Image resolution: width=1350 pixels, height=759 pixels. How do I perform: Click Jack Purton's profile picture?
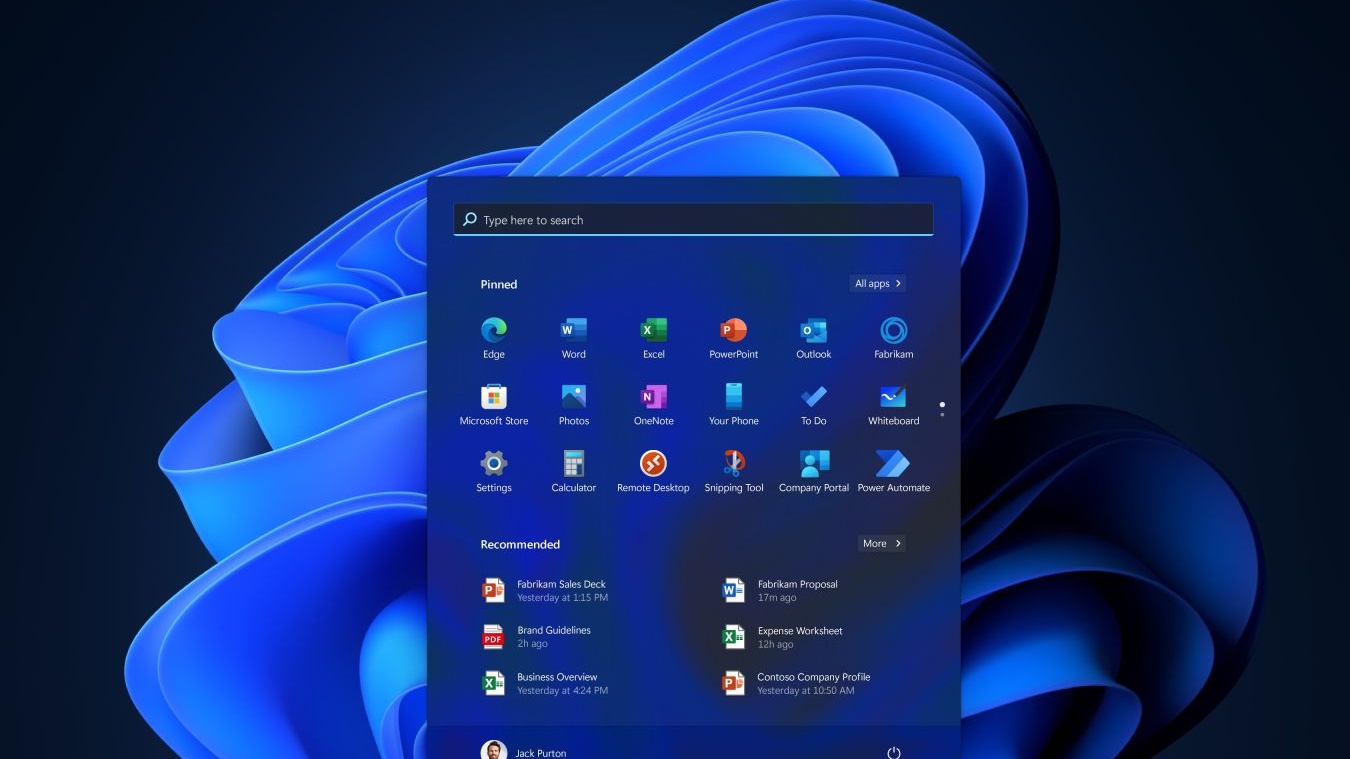494,751
